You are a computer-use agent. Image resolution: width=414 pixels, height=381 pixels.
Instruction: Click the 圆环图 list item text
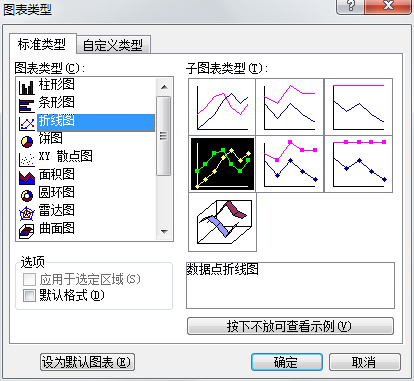(57, 192)
